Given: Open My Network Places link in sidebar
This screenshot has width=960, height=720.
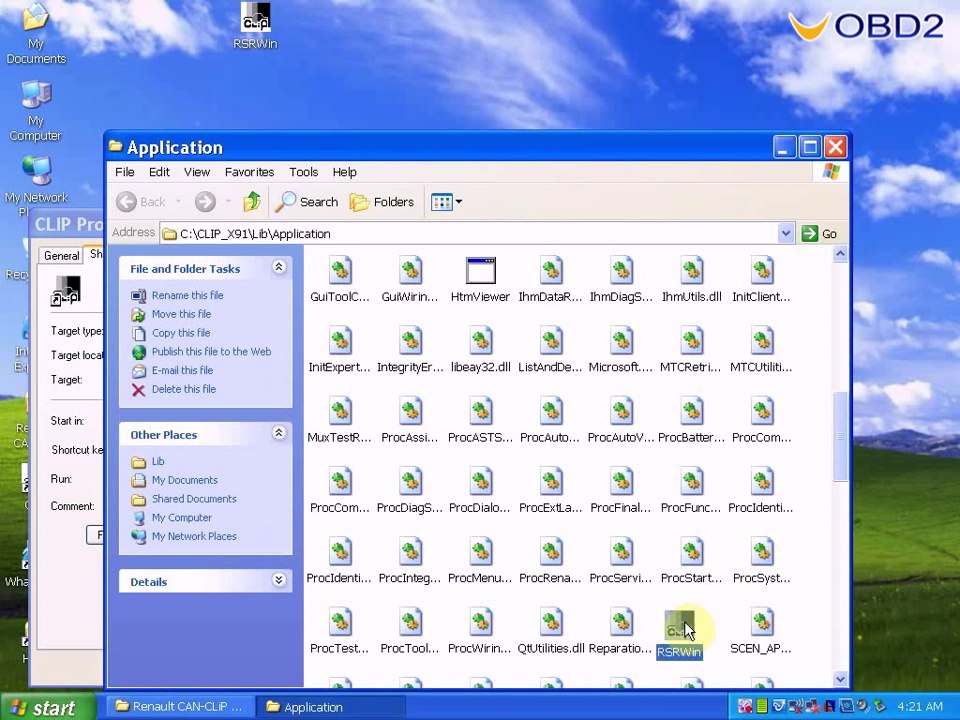Looking at the screenshot, I should pyautogui.click(x=194, y=536).
